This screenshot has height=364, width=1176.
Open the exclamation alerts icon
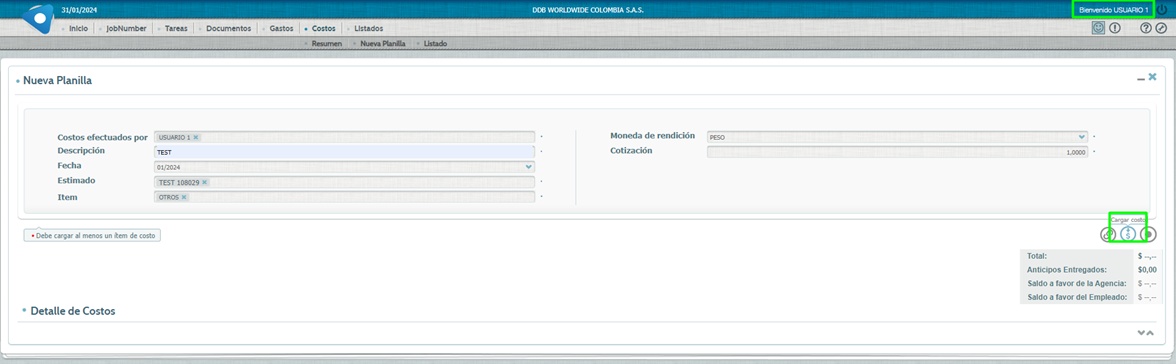pyautogui.click(x=1114, y=29)
